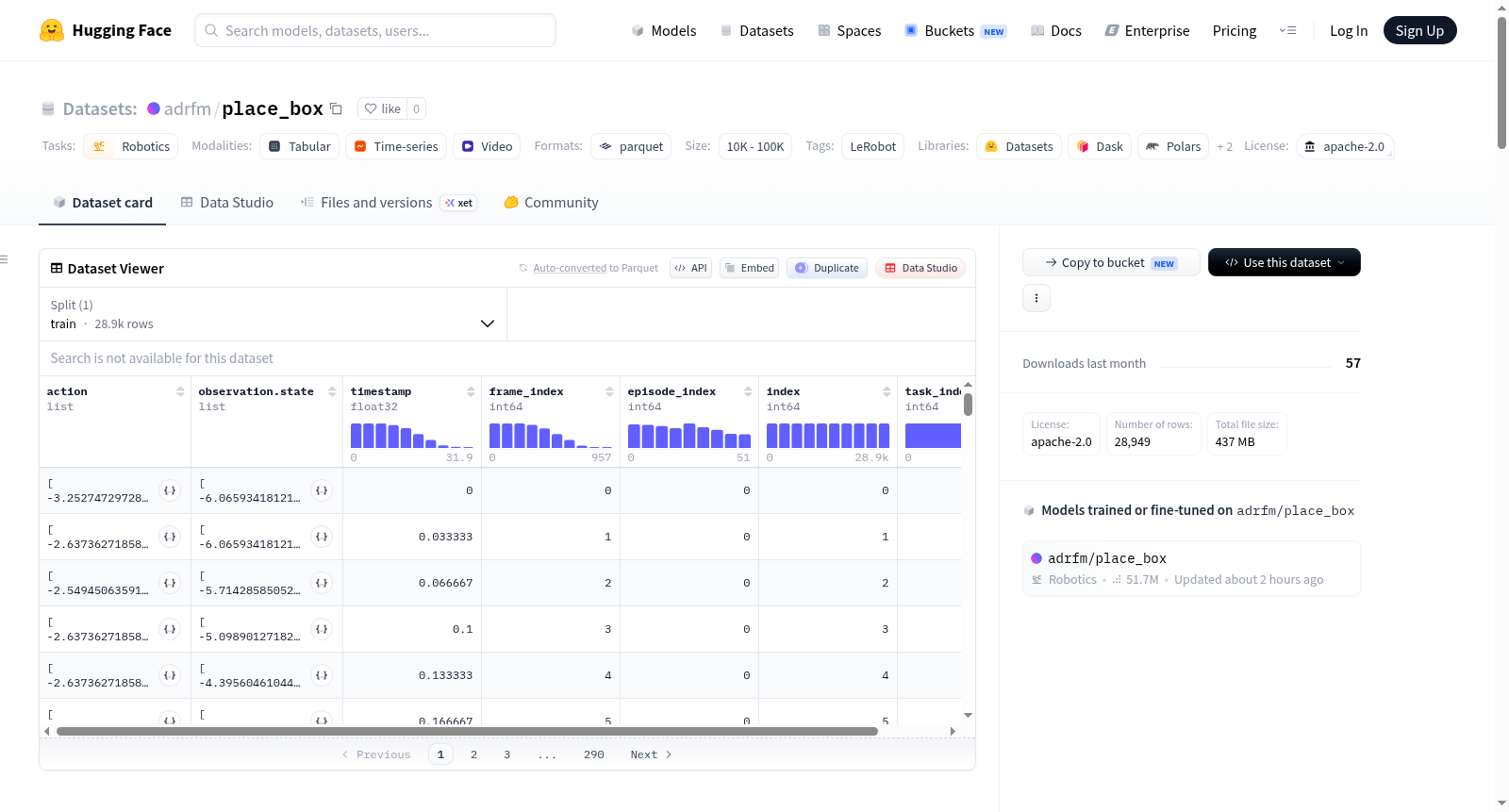This screenshot has width=1509, height=812.
Task: Copy dataset name with the copy icon
Action: click(336, 108)
